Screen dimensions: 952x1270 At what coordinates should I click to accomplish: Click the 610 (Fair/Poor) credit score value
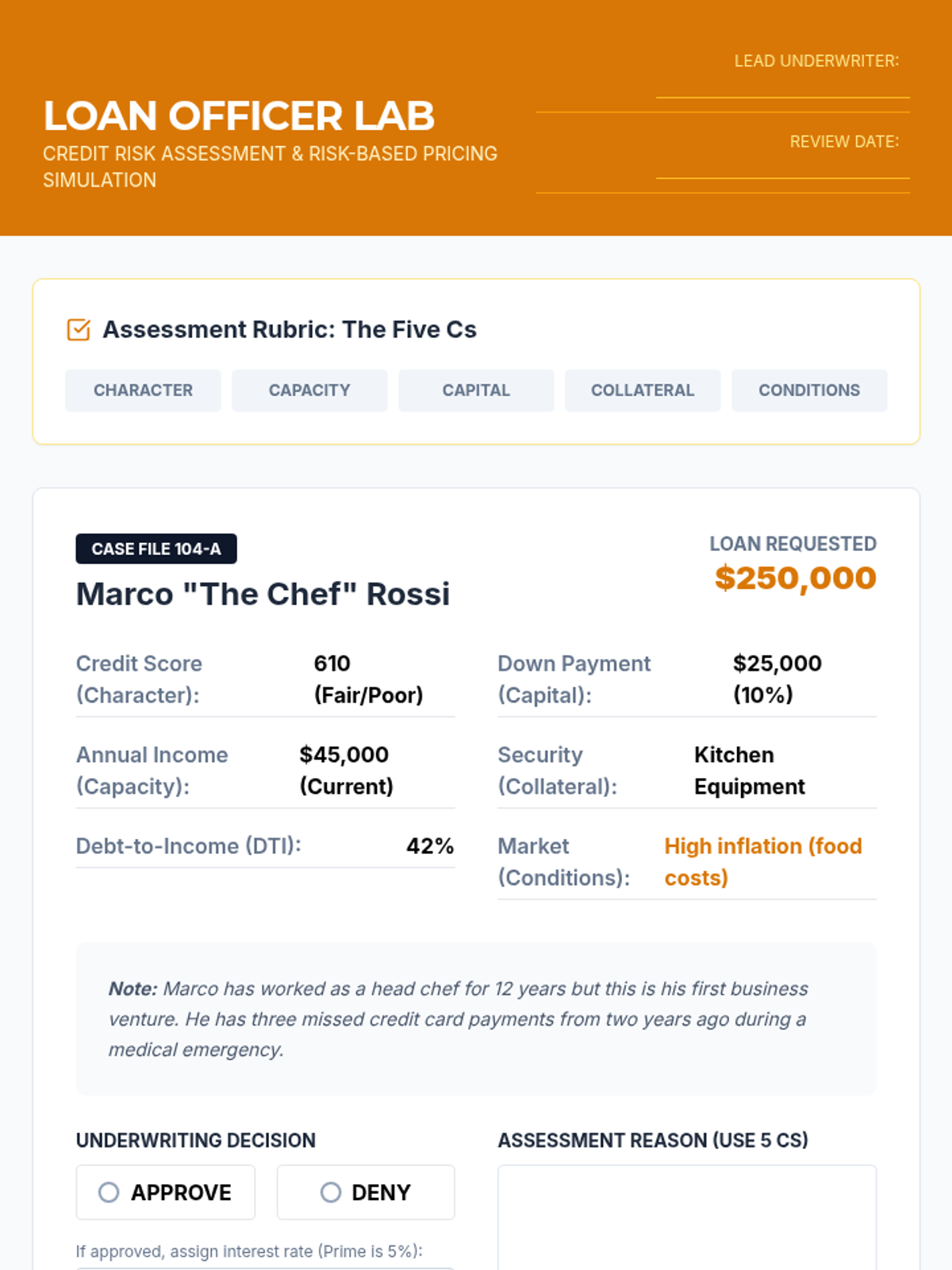click(x=368, y=679)
